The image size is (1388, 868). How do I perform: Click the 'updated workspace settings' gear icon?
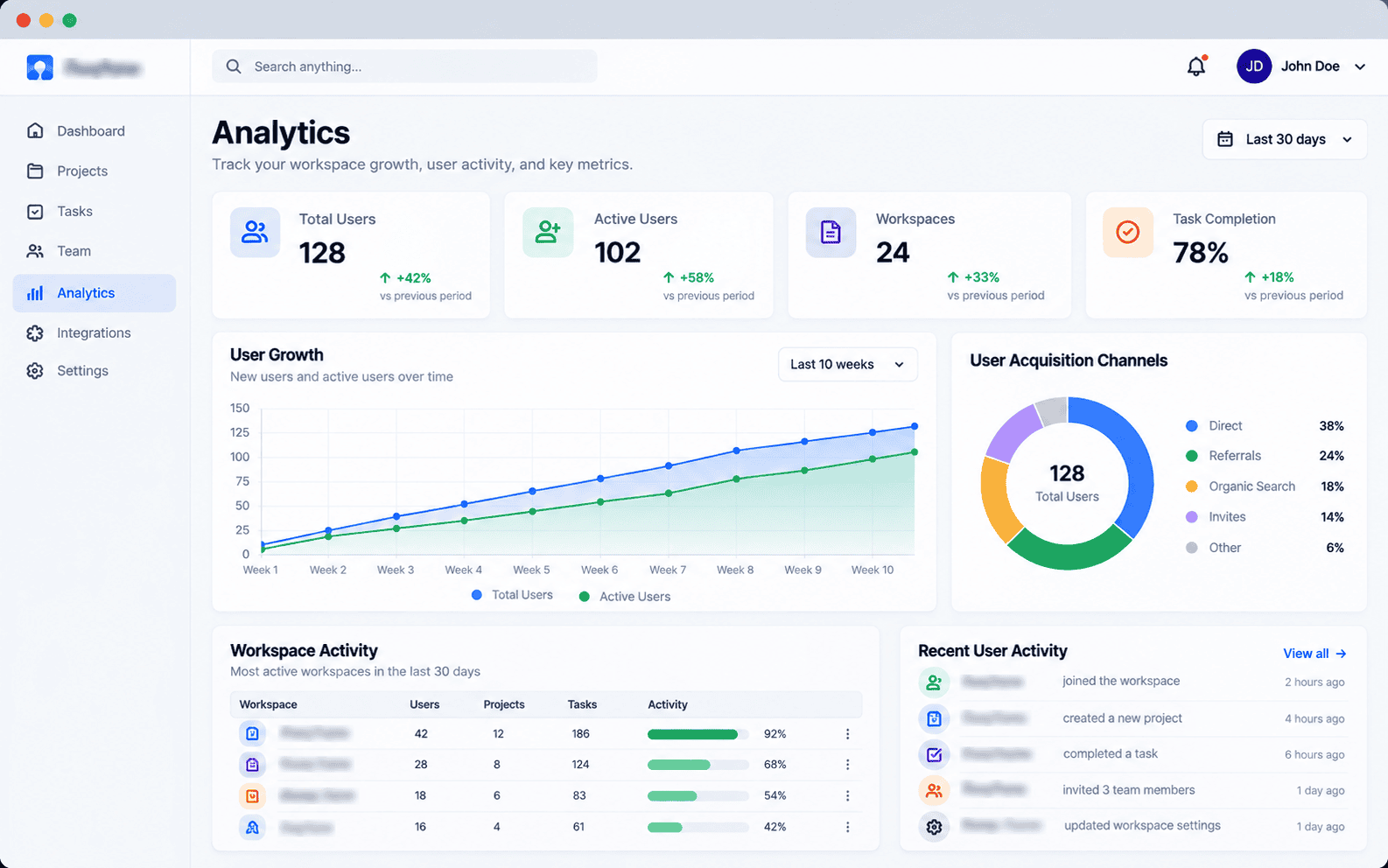934,827
